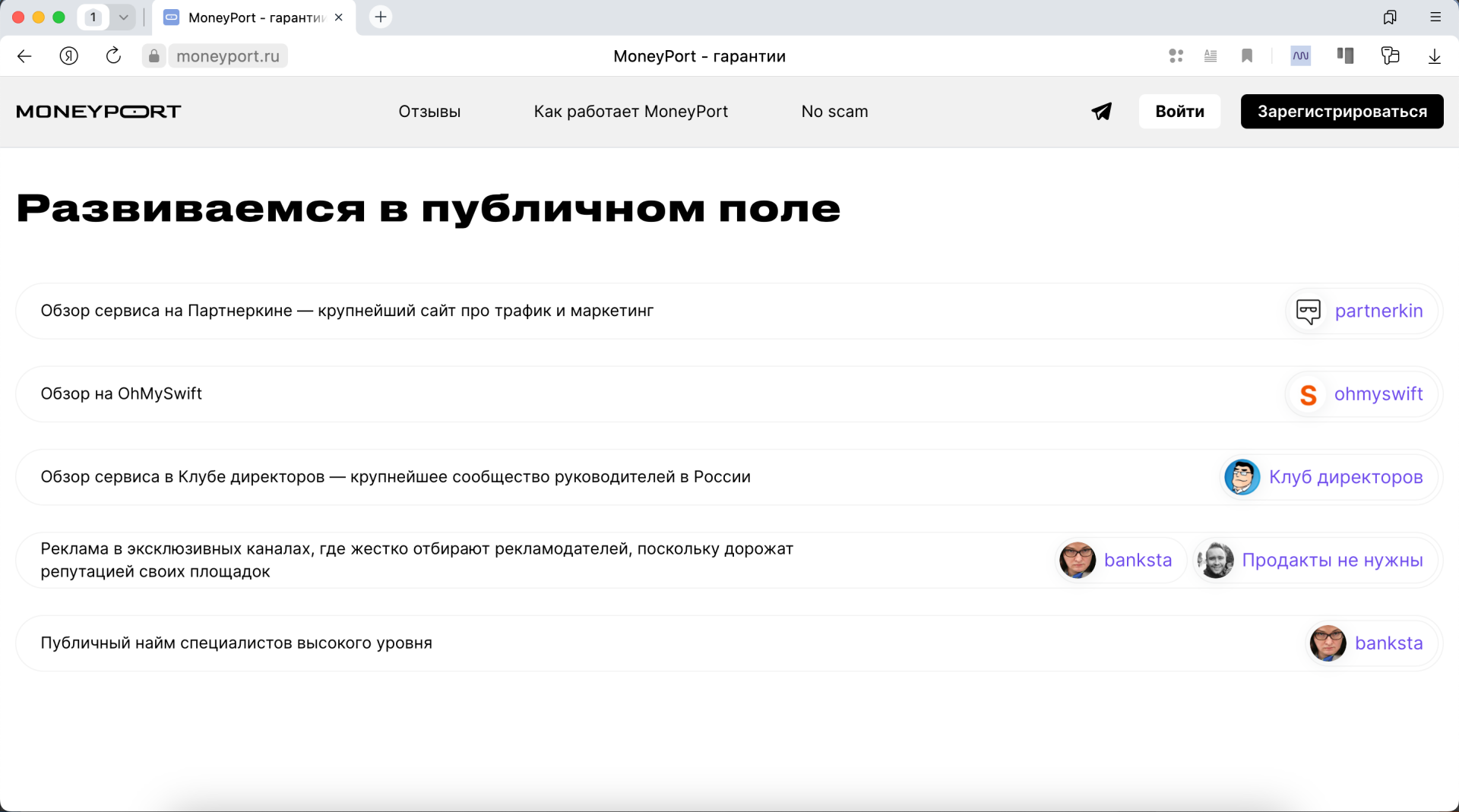The width and height of the screenshot is (1459, 812).
Task: Open the Отзывы menu item
Action: (x=429, y=112)
